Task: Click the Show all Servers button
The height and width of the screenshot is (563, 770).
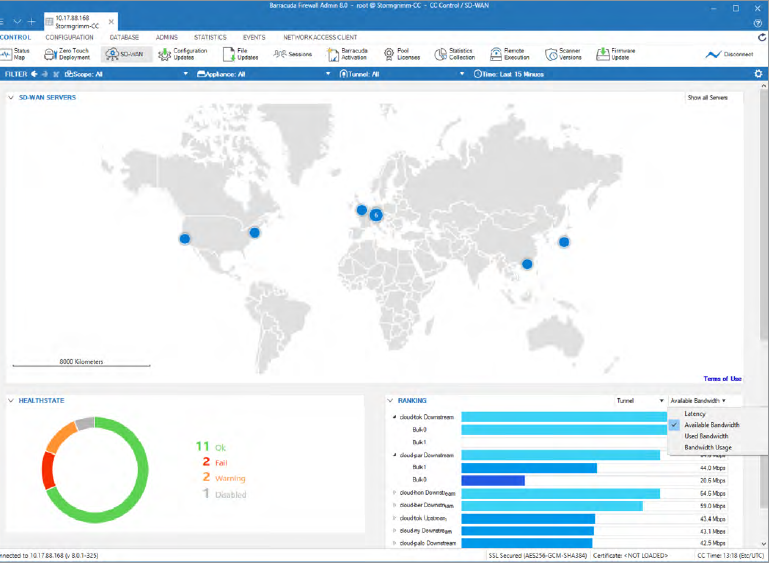Action: point(708,98)
